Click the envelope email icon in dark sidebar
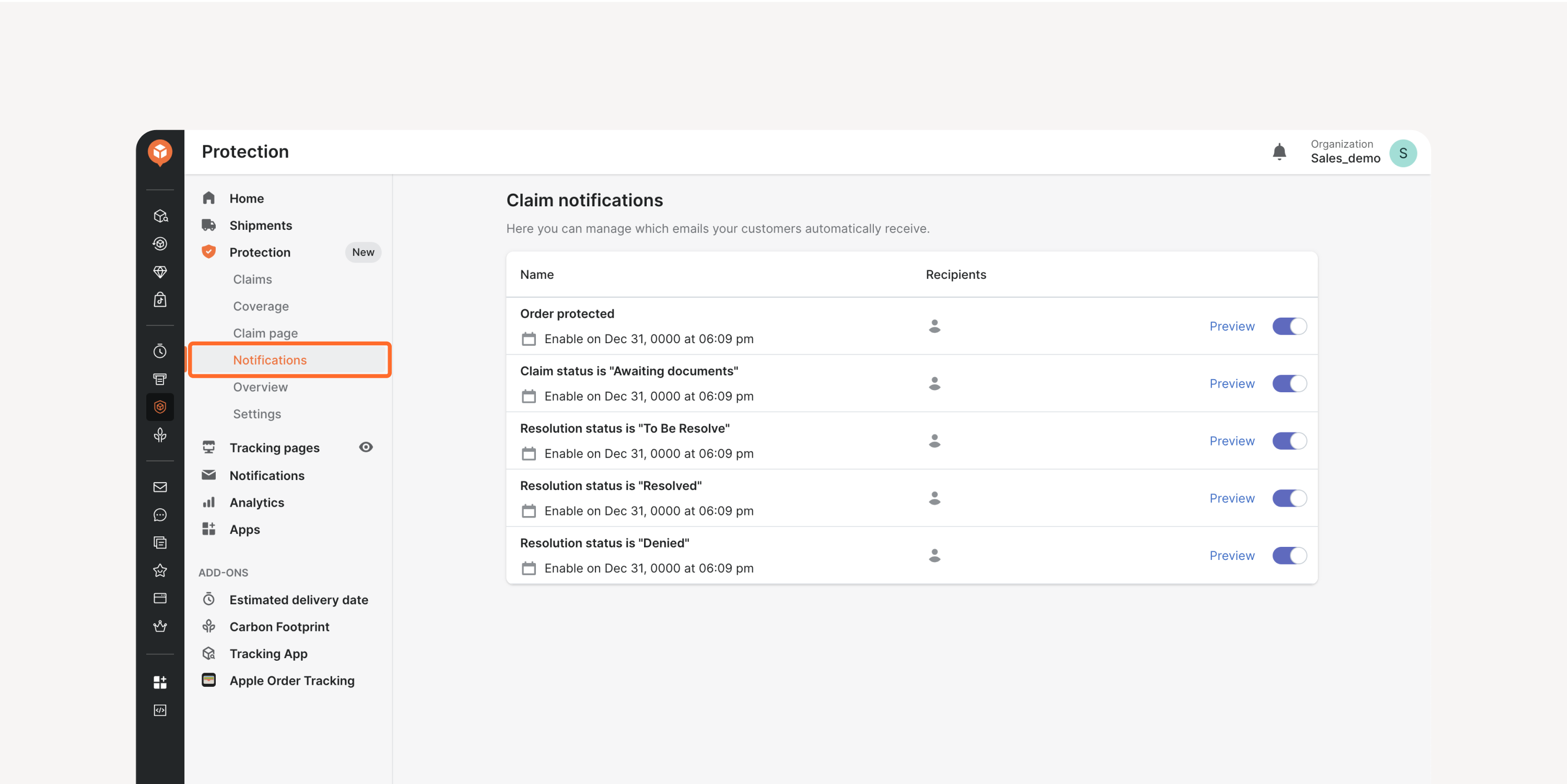 160,487
